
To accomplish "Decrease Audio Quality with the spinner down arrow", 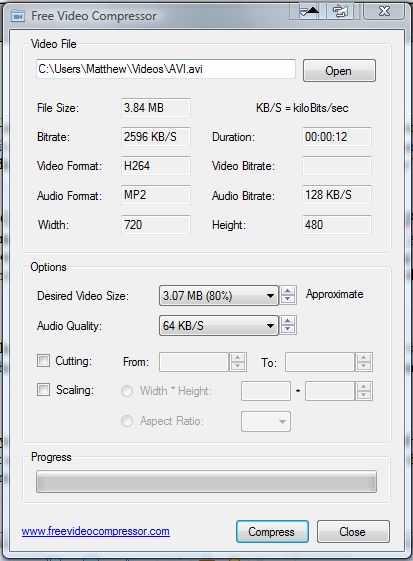I will pyautogui.click(x=288, y=330).
